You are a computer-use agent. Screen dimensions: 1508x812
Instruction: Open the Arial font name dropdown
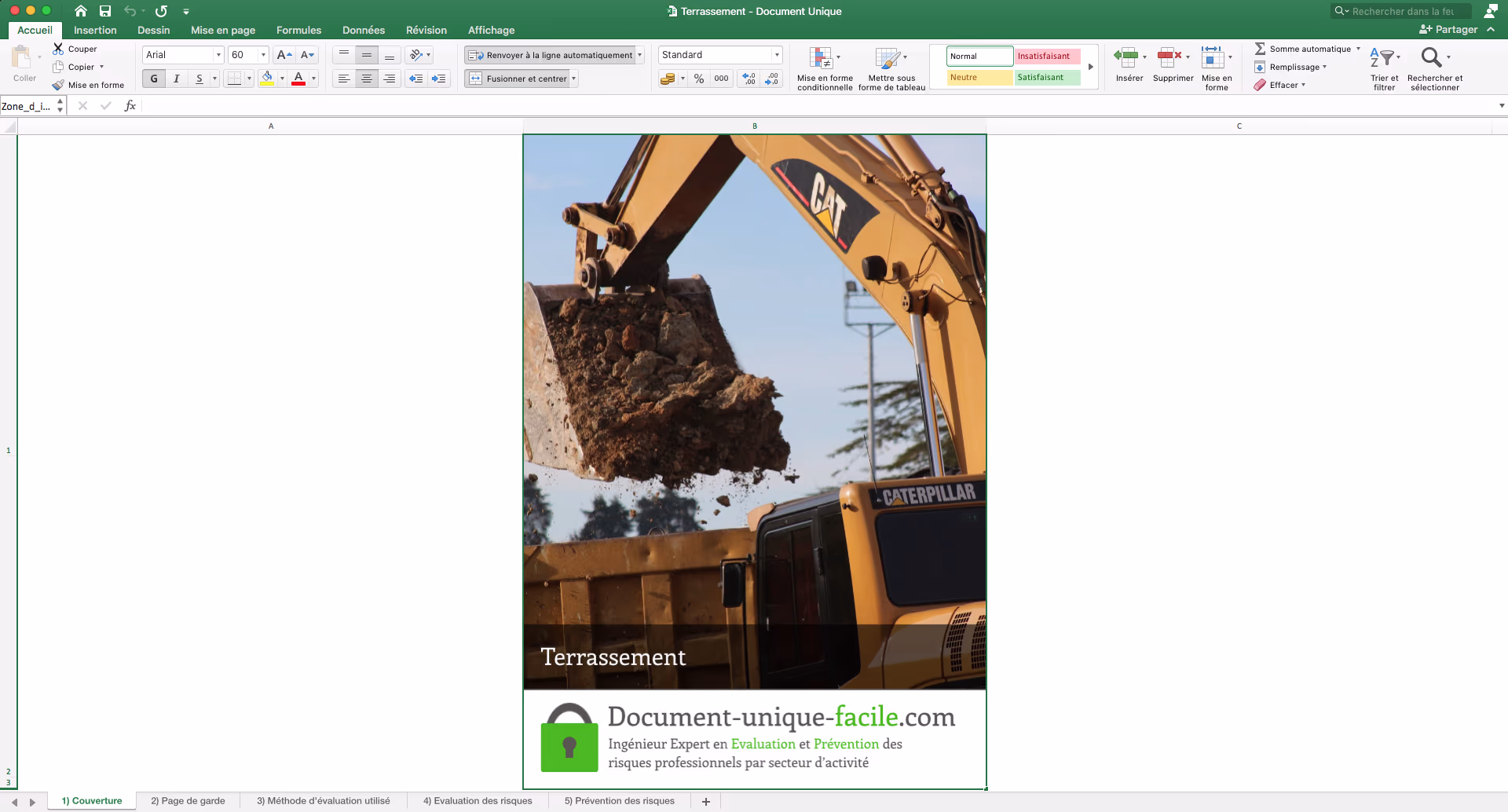pos(218,55)
